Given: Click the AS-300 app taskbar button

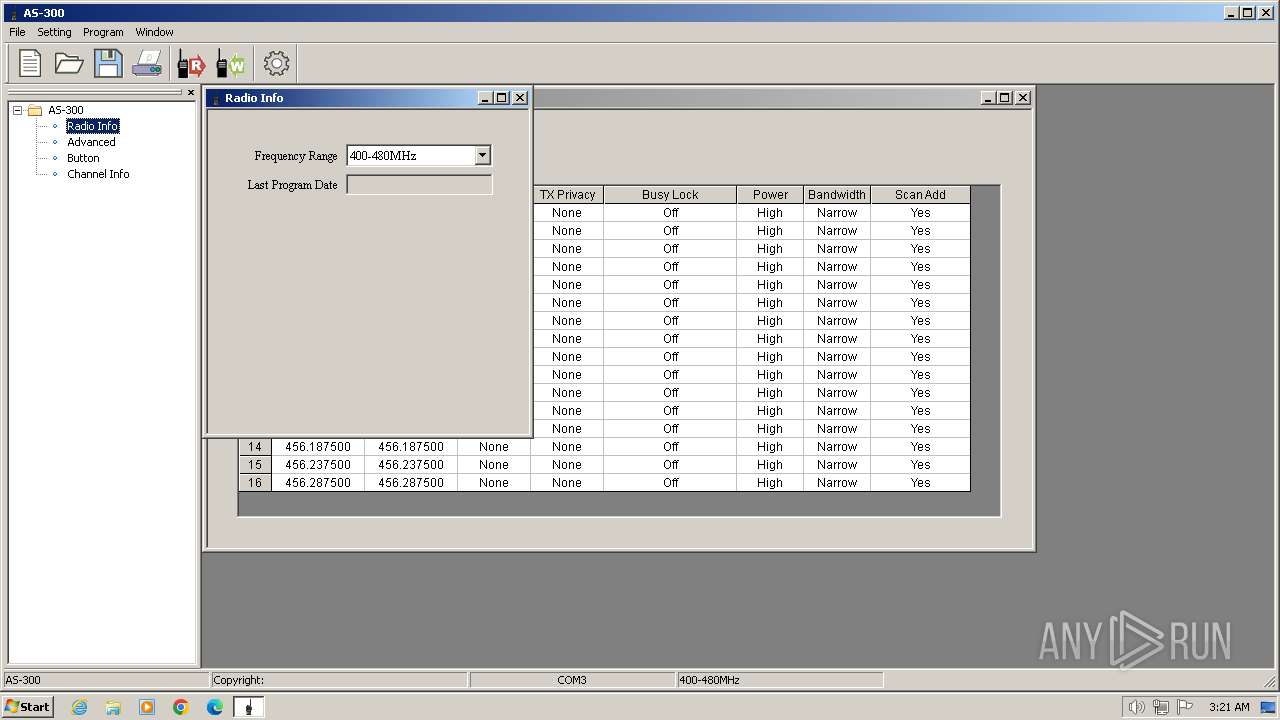Looking at the screenshot, I should click(x=248, y=707).
